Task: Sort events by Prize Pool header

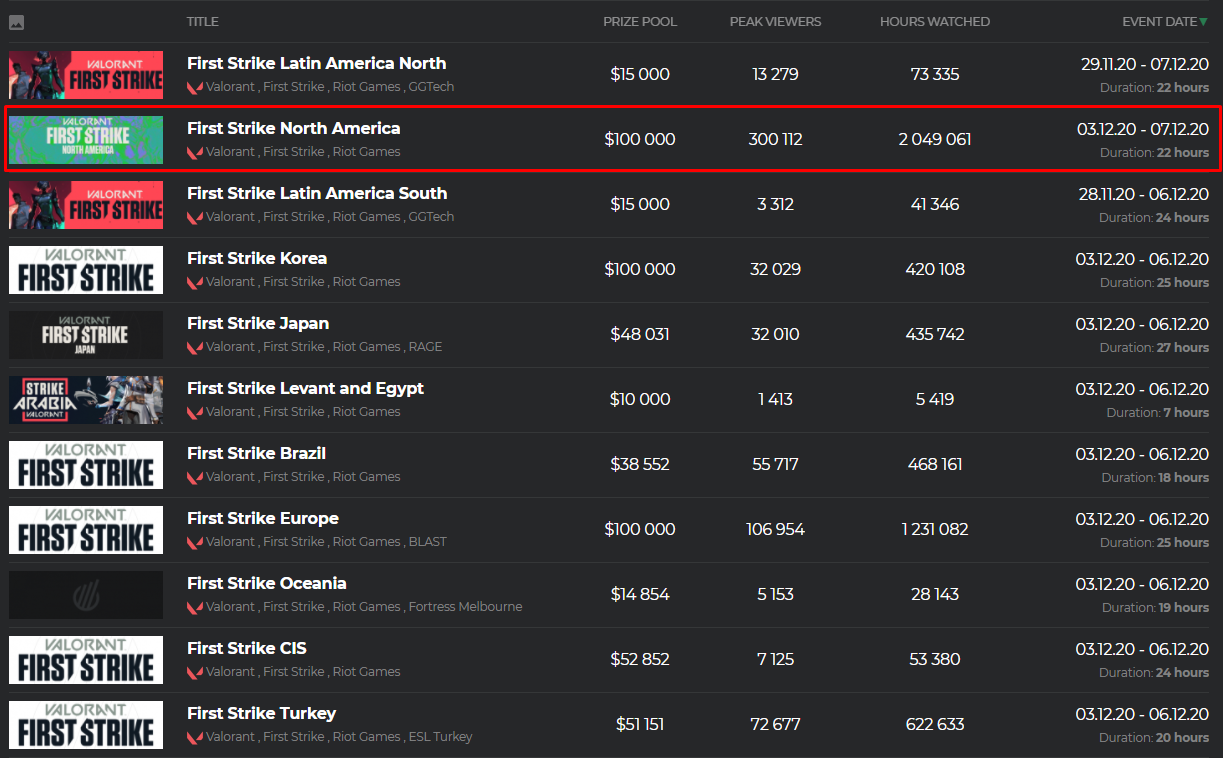Action: (x=640, y=22)
